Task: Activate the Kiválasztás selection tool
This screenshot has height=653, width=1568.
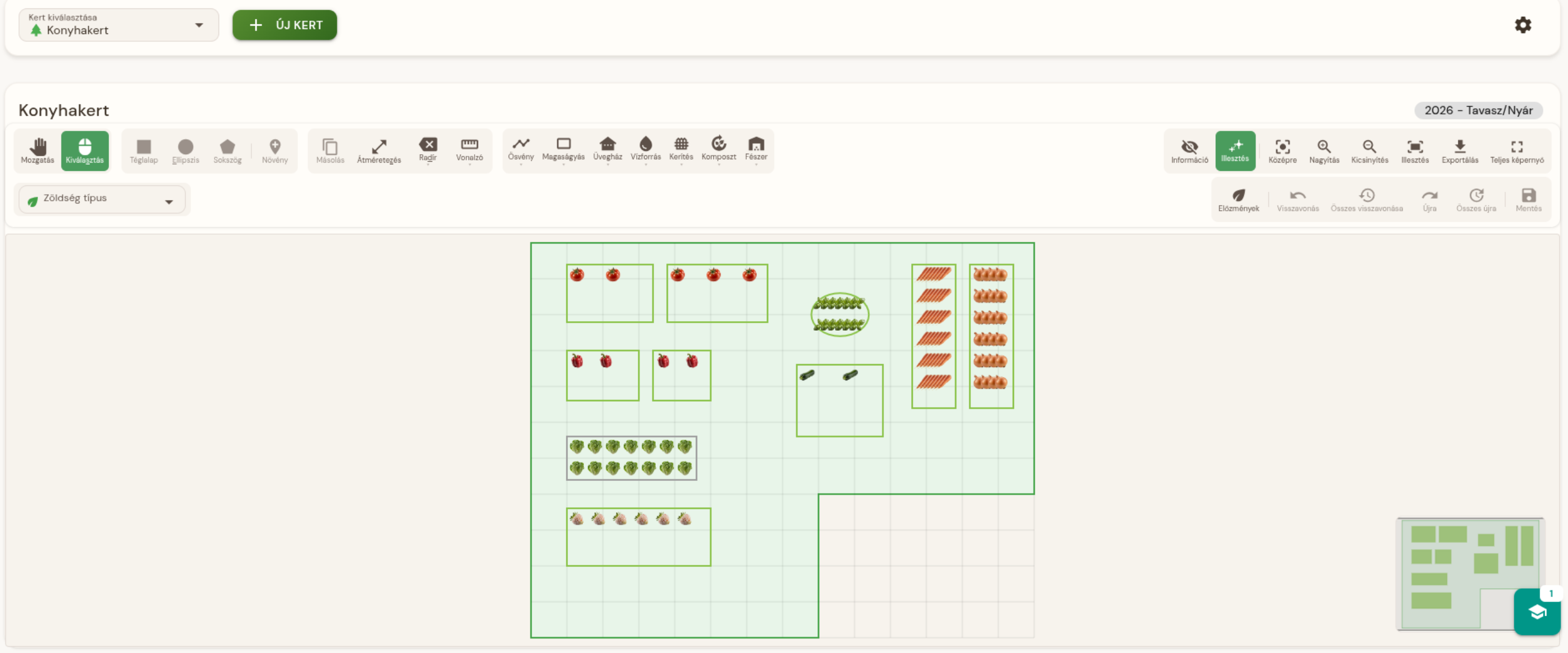Action: tap(84, 150)
